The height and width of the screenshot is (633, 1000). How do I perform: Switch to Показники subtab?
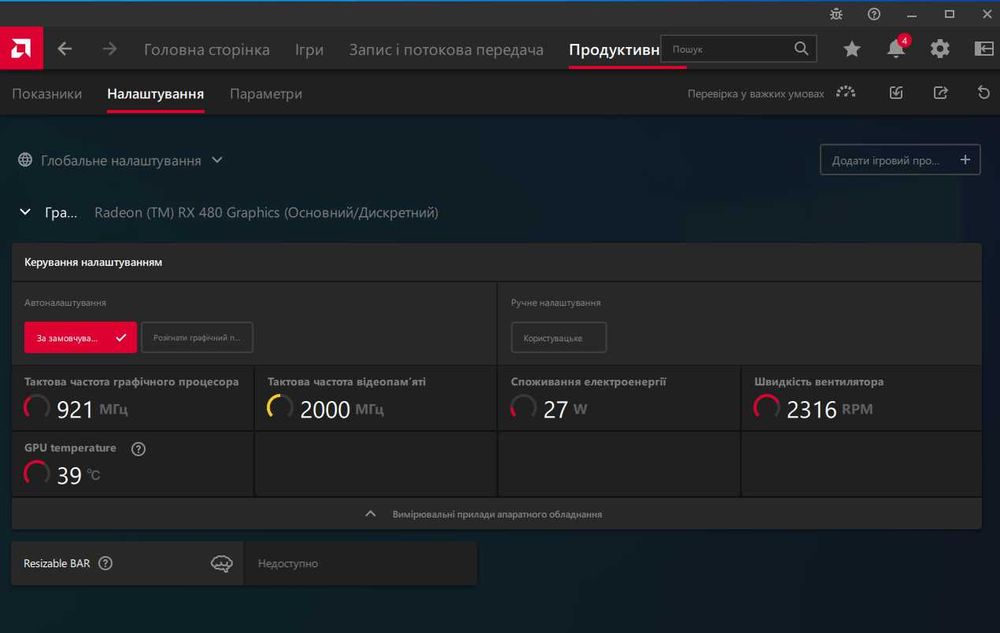tap(47, 94)
